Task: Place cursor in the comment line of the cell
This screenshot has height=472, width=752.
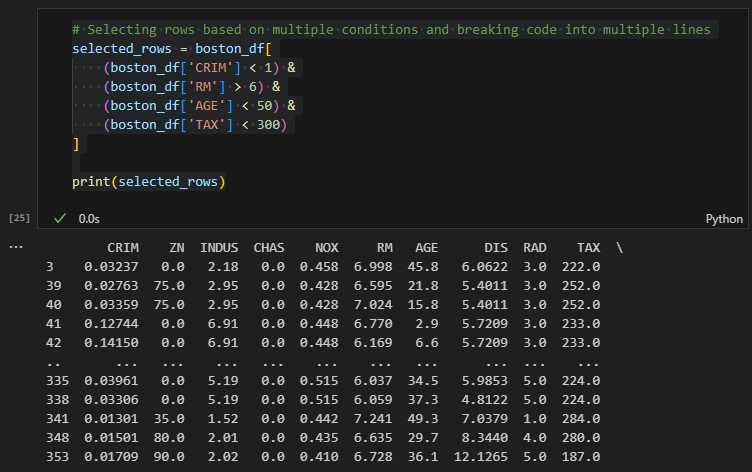Action: tap(391, 29)
